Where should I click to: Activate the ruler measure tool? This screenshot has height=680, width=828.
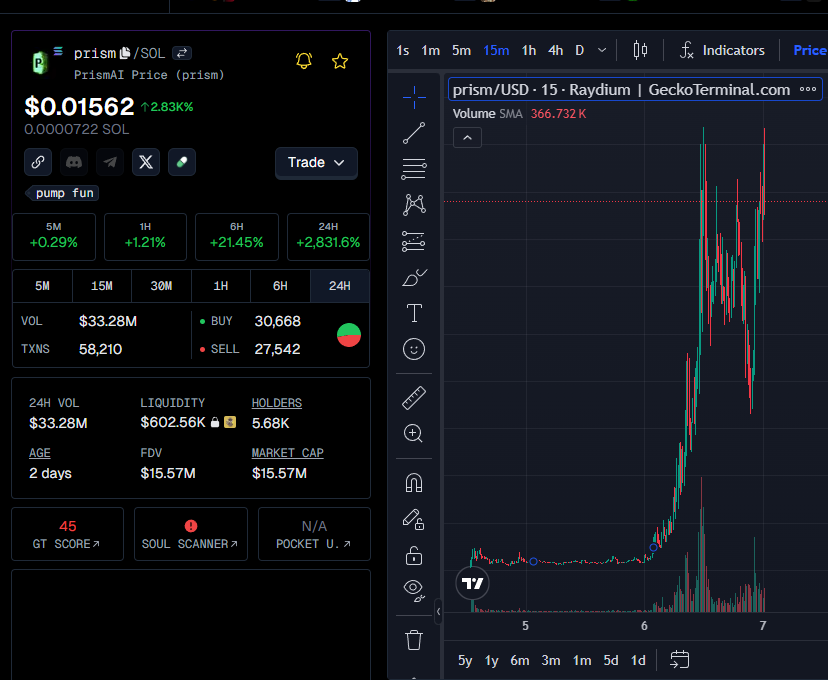[x=414, y=398]
